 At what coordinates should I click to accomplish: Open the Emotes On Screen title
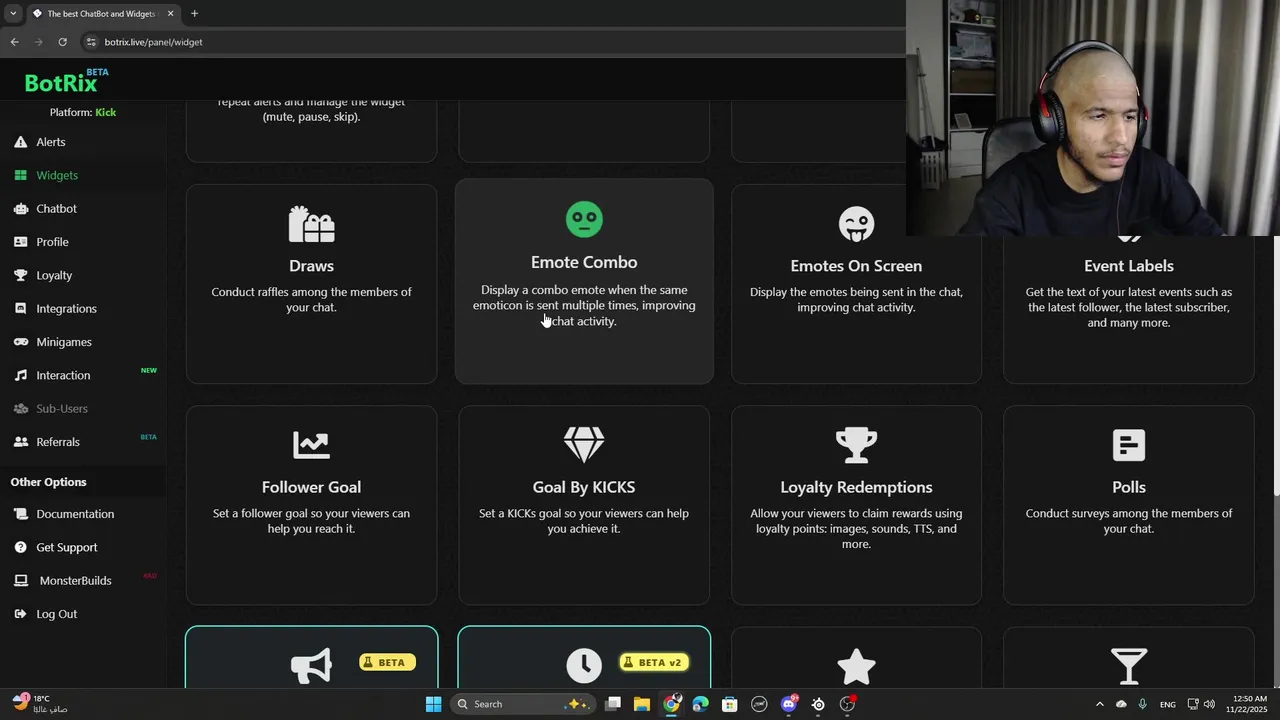pyautogui.click(x=856, y=266)
